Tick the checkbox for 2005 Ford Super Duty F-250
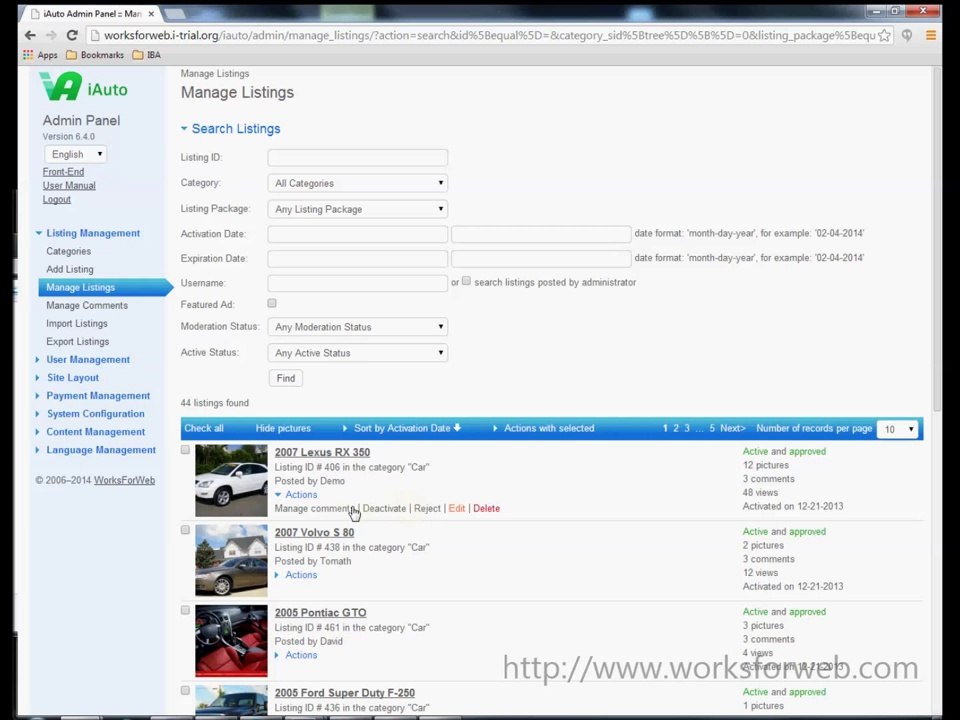 click(186, 691)
